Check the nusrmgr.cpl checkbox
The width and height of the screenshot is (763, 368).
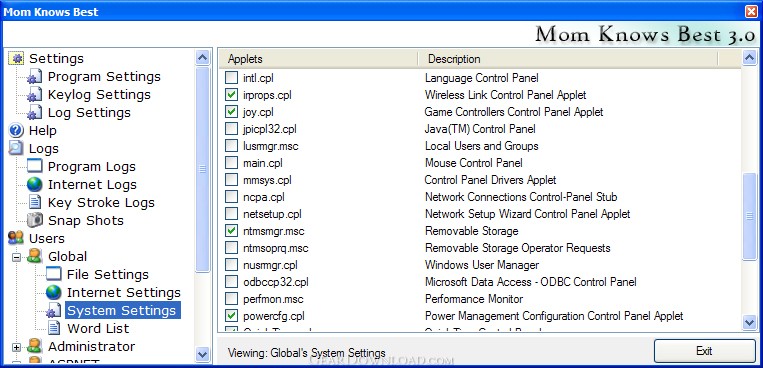232,265
